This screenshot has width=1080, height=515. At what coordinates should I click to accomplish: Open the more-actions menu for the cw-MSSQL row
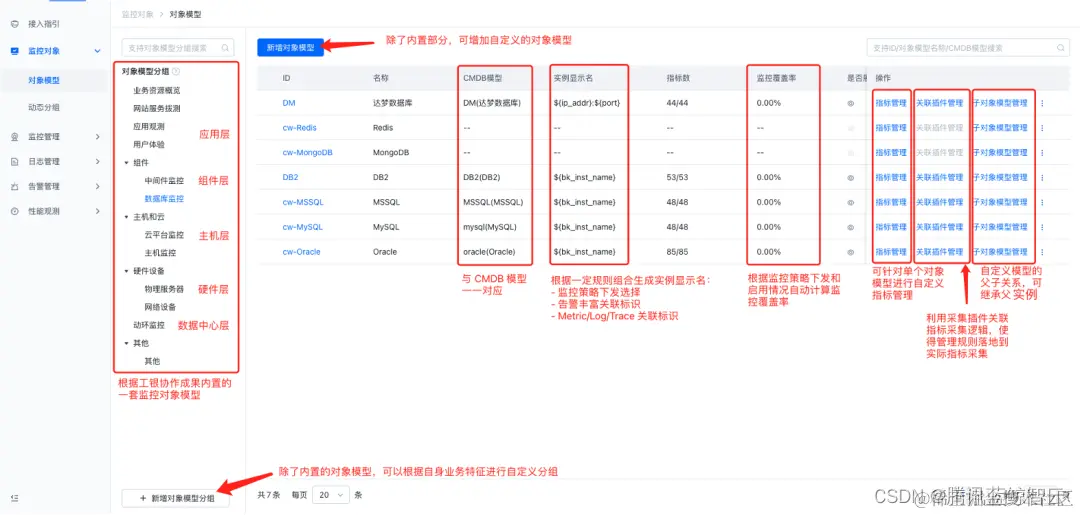1042,202
